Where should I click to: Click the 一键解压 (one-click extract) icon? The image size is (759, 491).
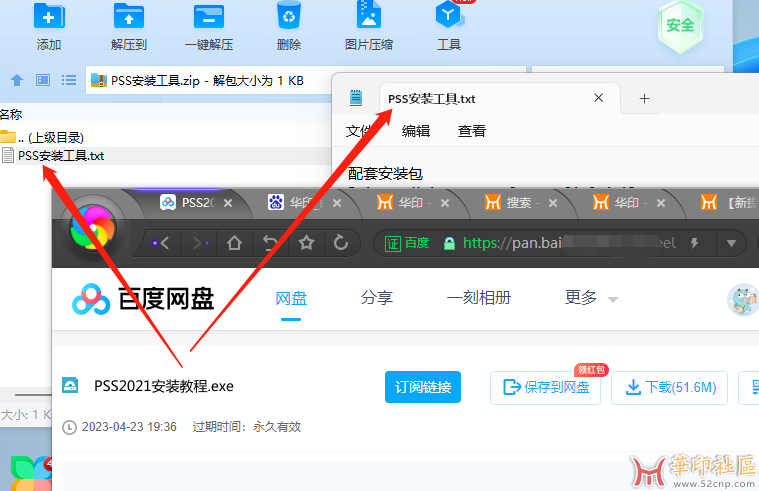209,17
